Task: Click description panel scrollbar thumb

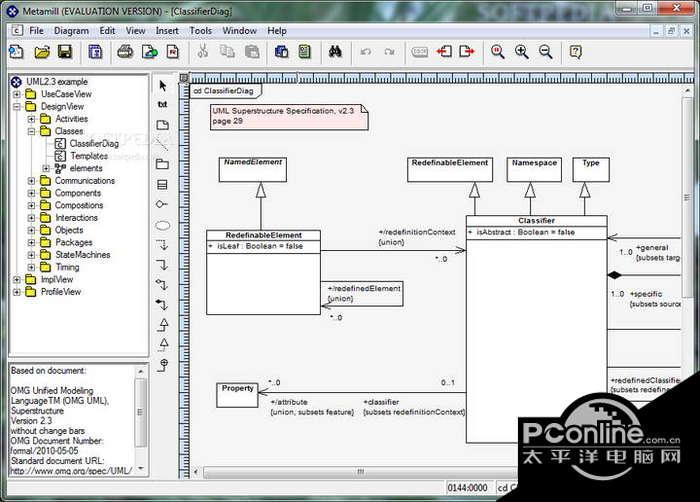Action: point(140,412)
